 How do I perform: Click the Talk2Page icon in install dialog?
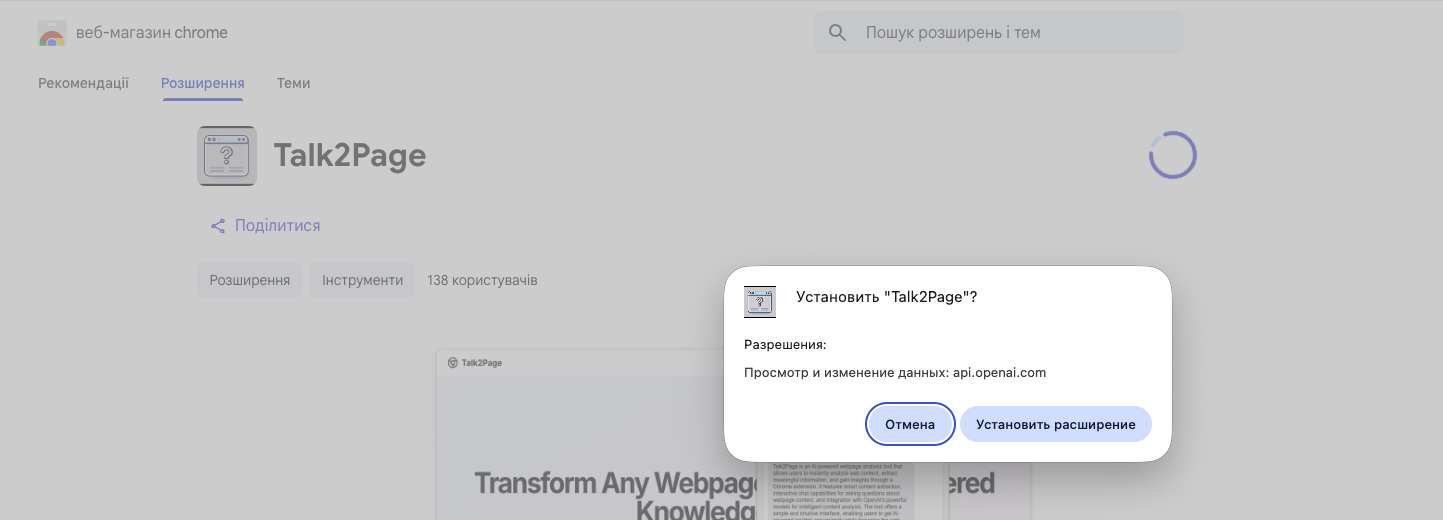[x=760, y=302]
